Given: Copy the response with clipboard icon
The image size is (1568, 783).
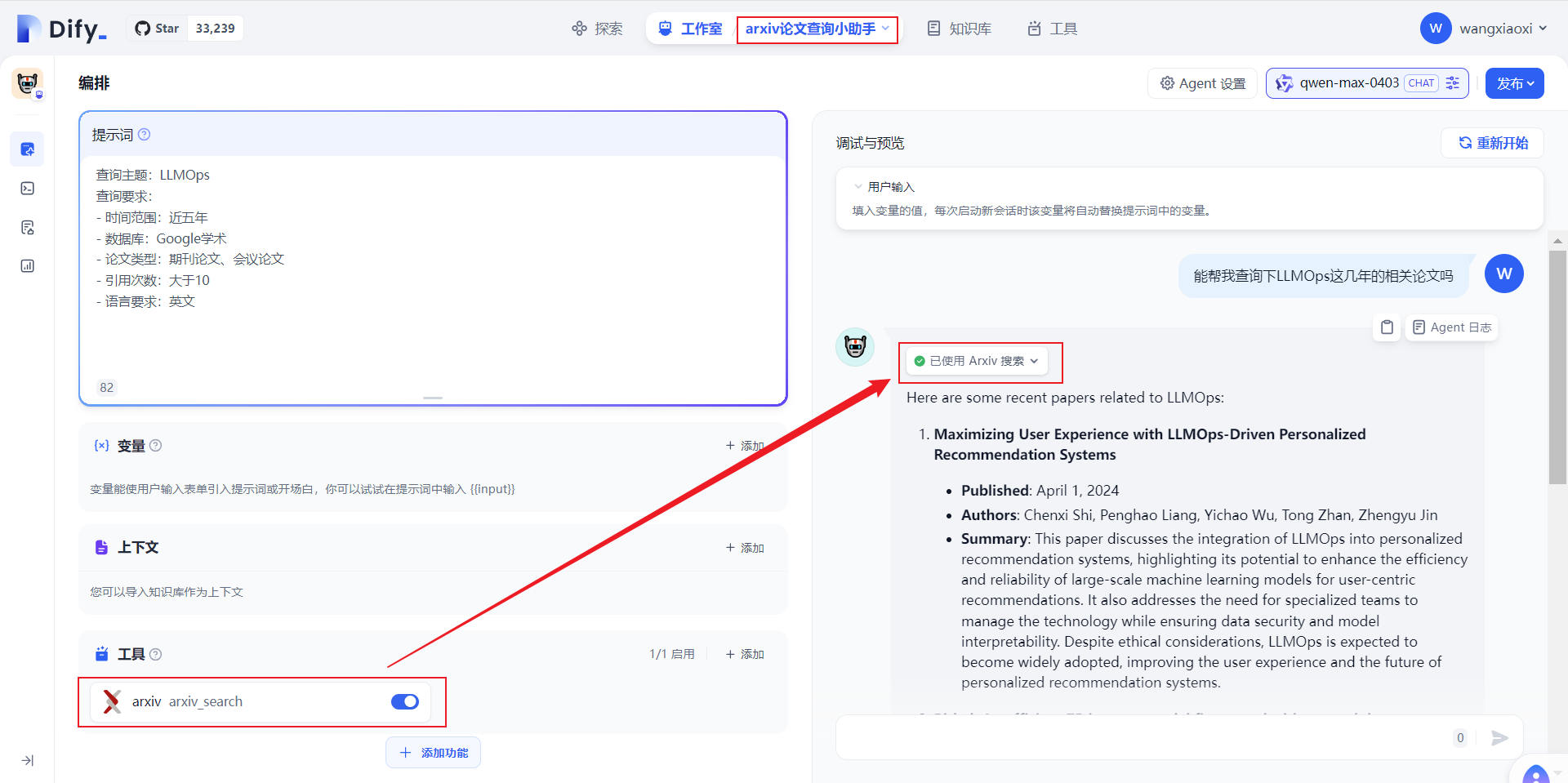Looking at the screenshot, I should point(1387,327).
